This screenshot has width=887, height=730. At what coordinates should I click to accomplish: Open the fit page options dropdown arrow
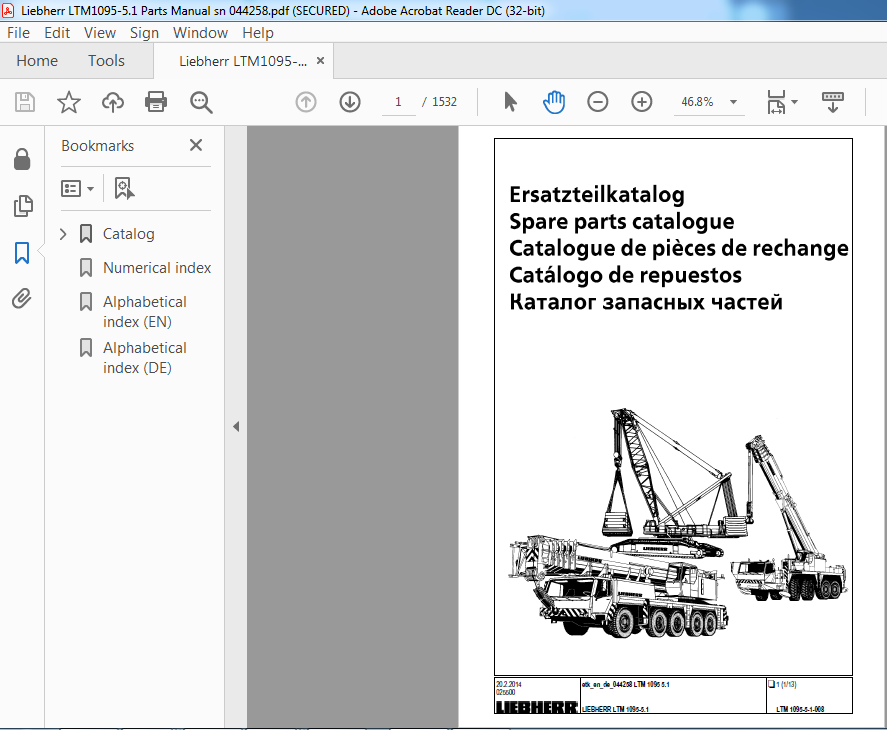click(794, 102)
